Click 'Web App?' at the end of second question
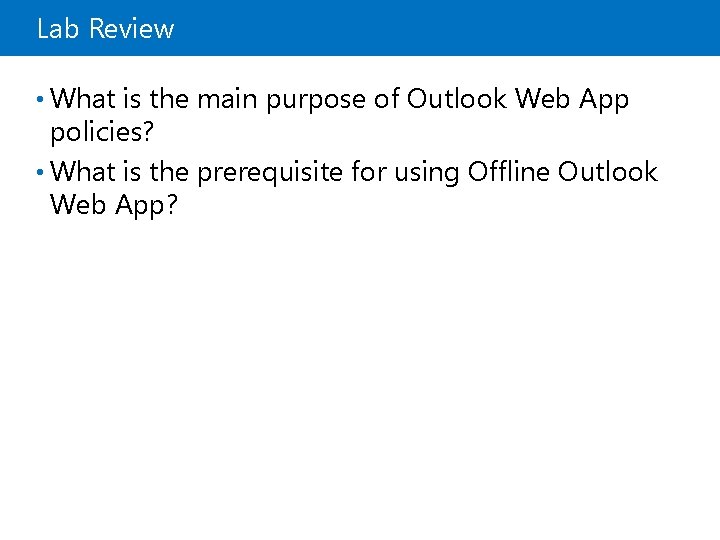The width and height of the screenshot is (720, 540). point(113,205)
